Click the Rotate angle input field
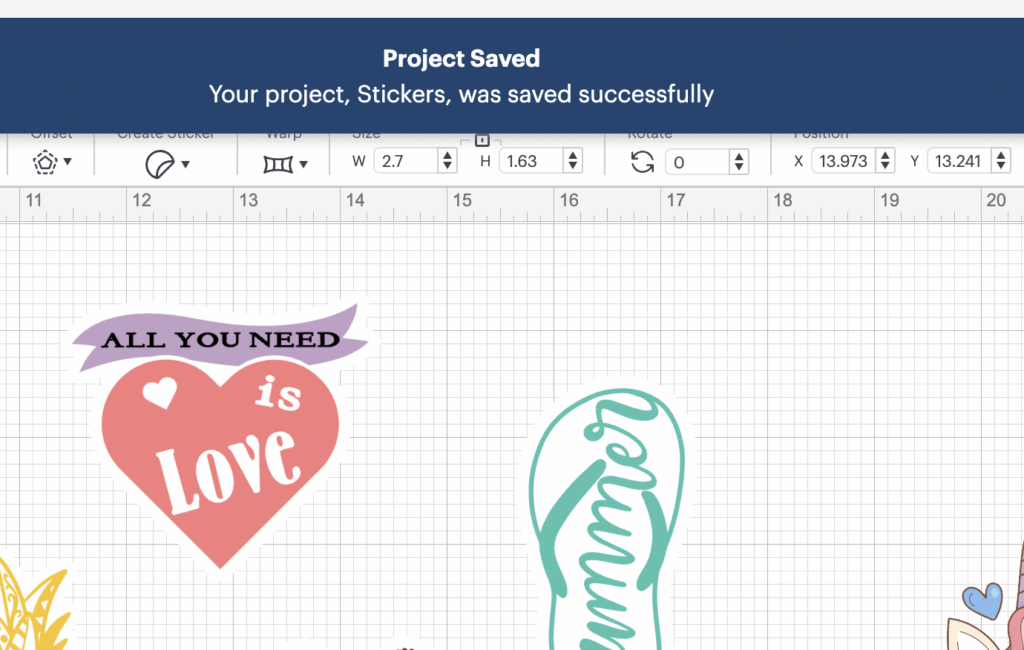This screenshot has height=650, width=1024. coord(697,162)
